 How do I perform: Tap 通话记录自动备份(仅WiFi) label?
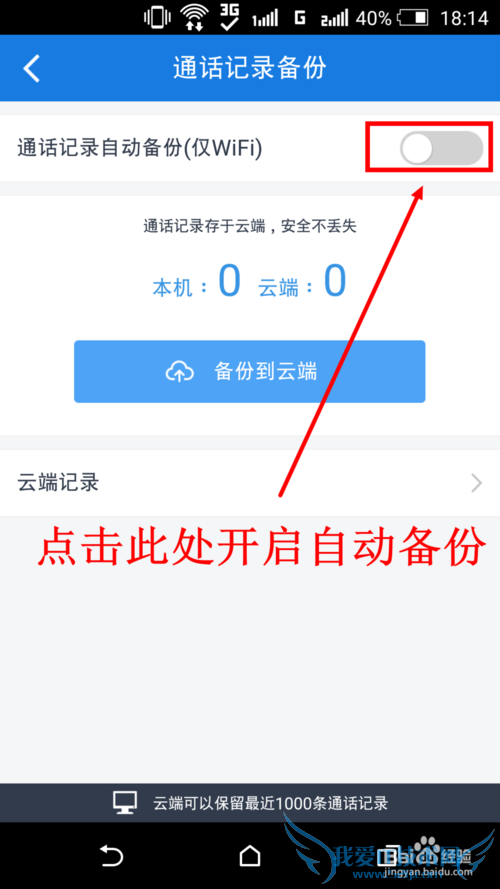[x=139, y=149]
